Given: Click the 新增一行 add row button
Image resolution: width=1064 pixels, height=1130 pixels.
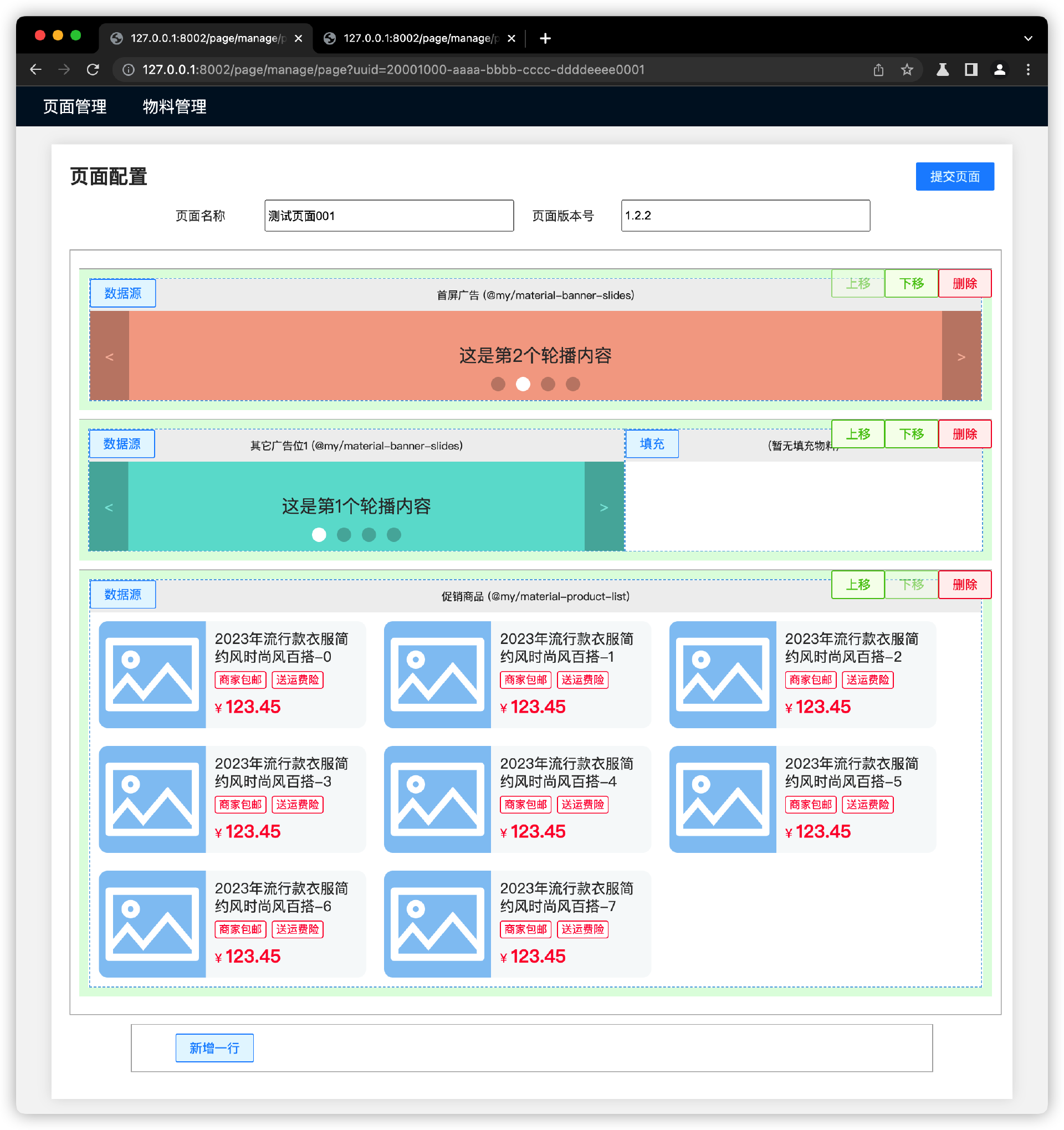Looking at the screenshot, I should [x=214, y=1047].
